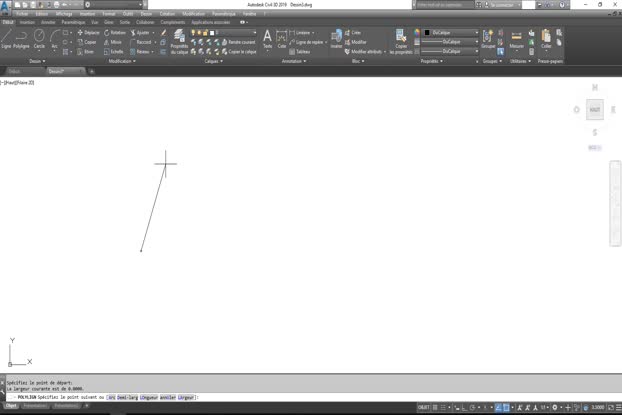Open the application menu A logo
This screenshot has height=415, width=622.
[x=5, y=7]
